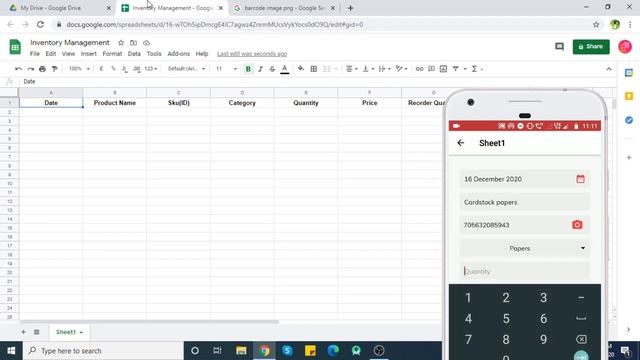Open the Edit menu

[x=51, y=53]
